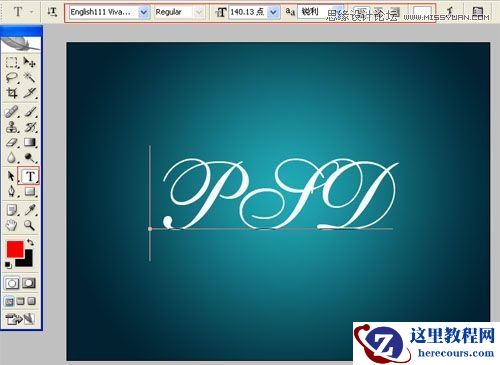
Task: Select the Eyedropper tool
Action: point(30,210)
